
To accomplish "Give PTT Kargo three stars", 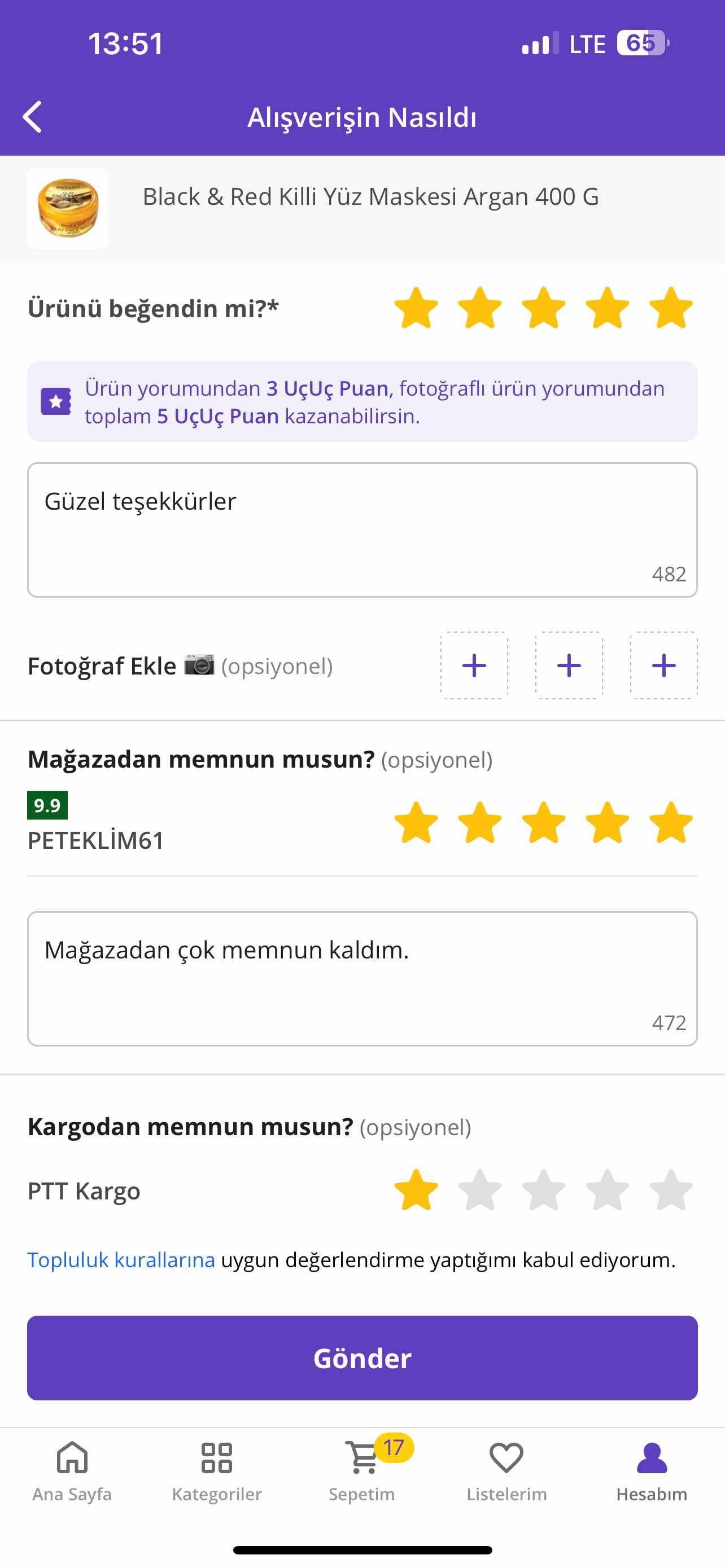I will tap(544, 1190).
